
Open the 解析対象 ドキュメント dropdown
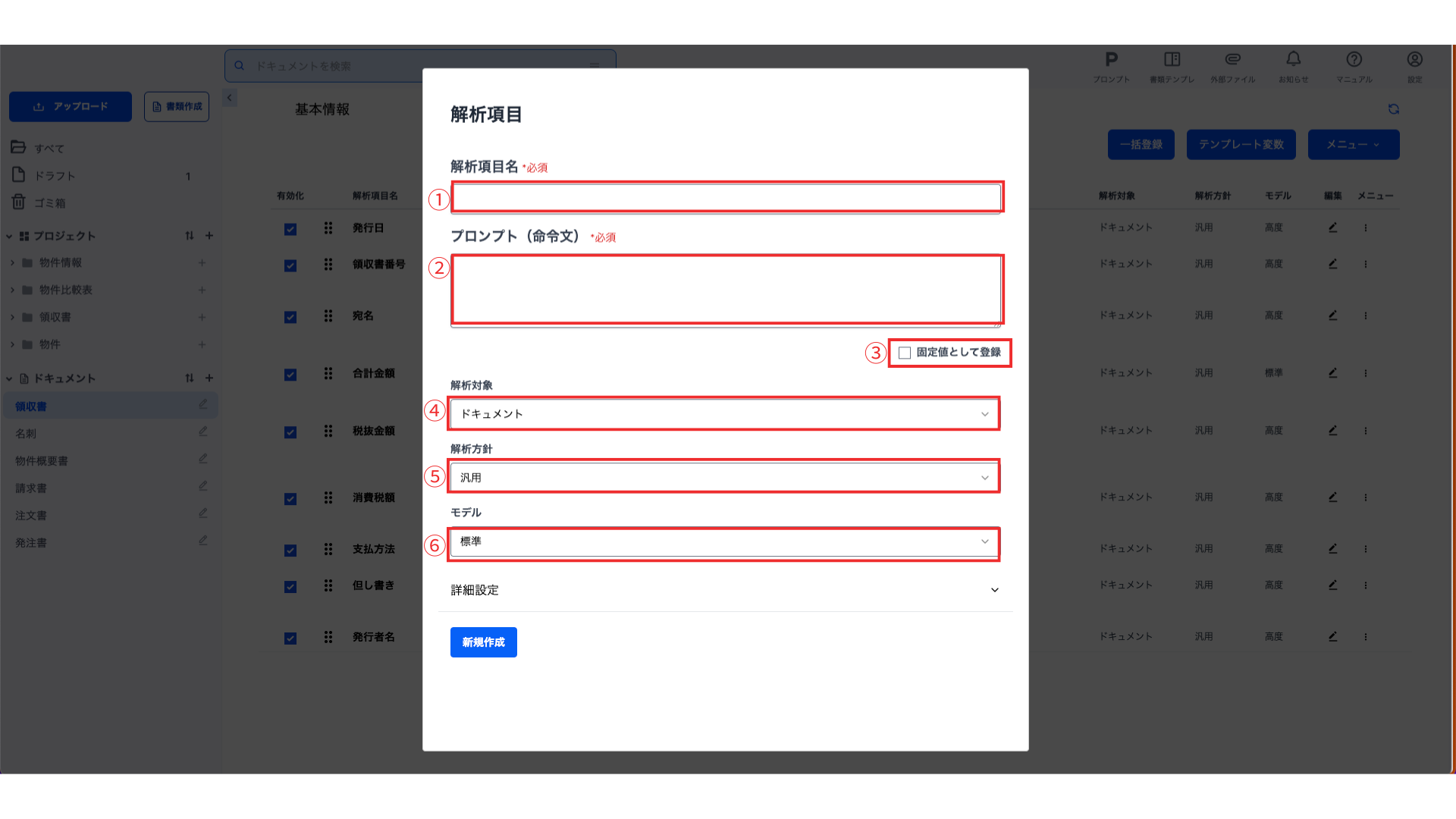pos(723,414)
